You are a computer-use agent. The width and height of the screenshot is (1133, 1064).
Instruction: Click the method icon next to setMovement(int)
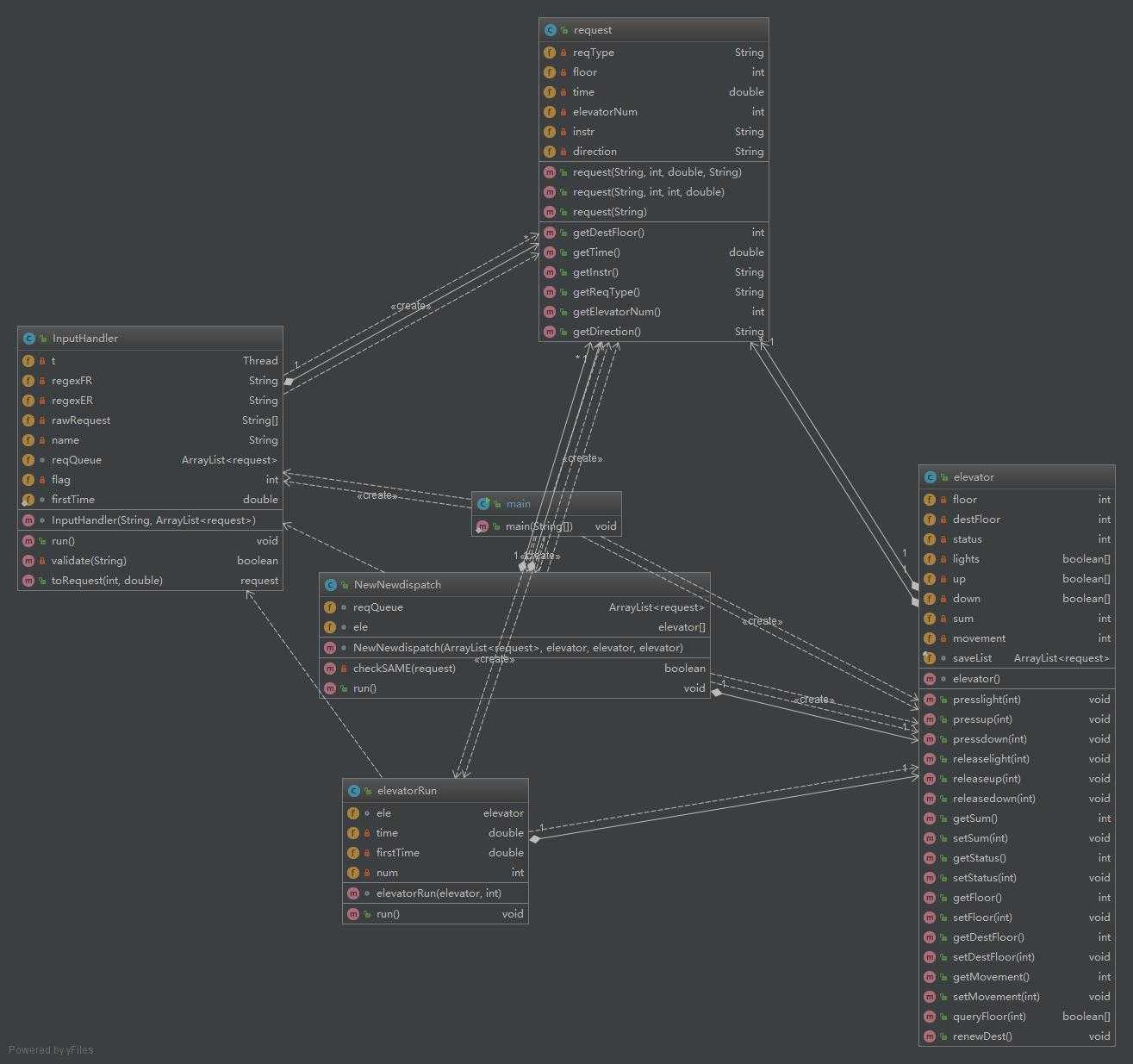[930, 997]
